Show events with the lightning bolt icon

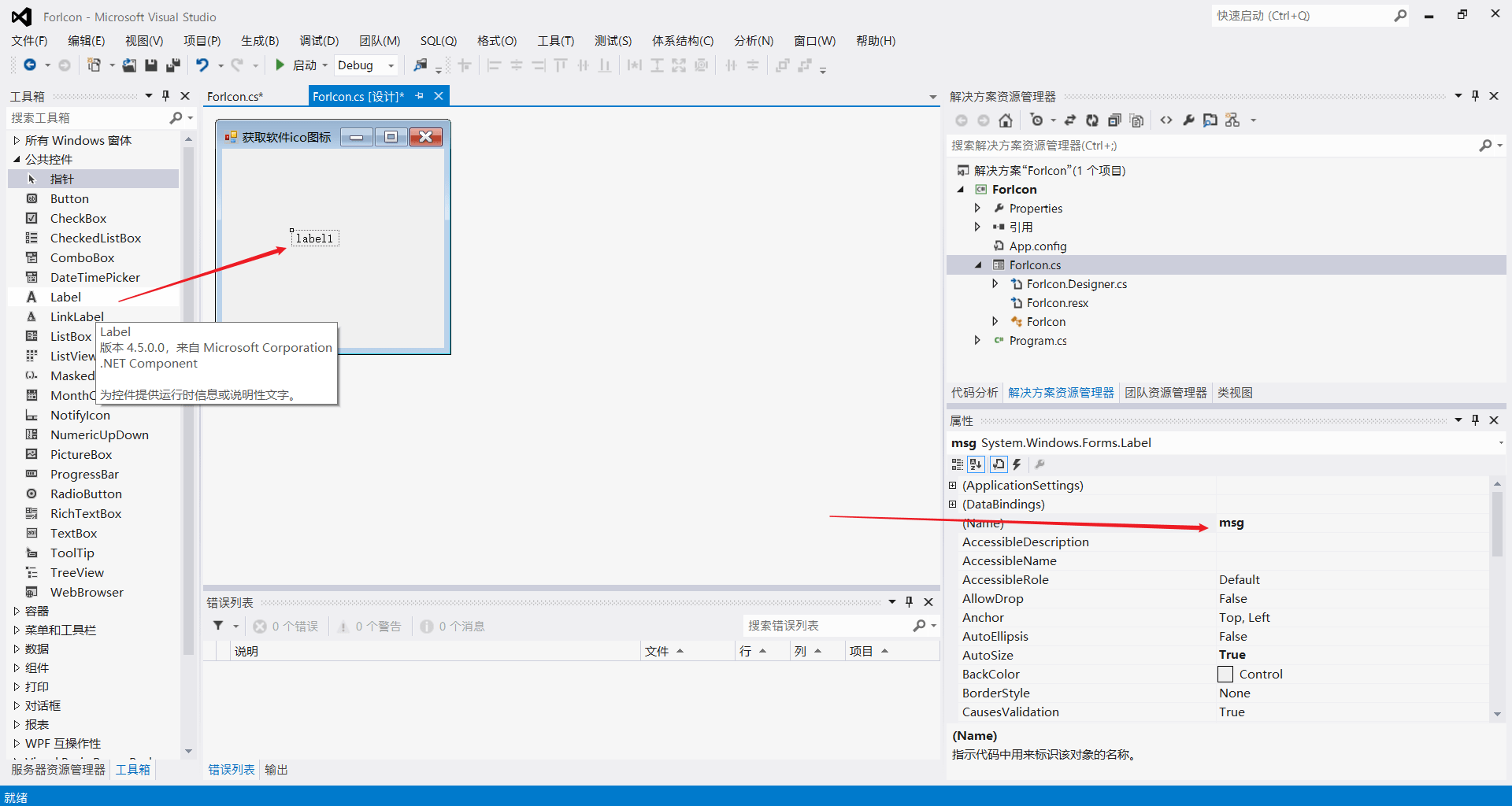pos(1017,464)
